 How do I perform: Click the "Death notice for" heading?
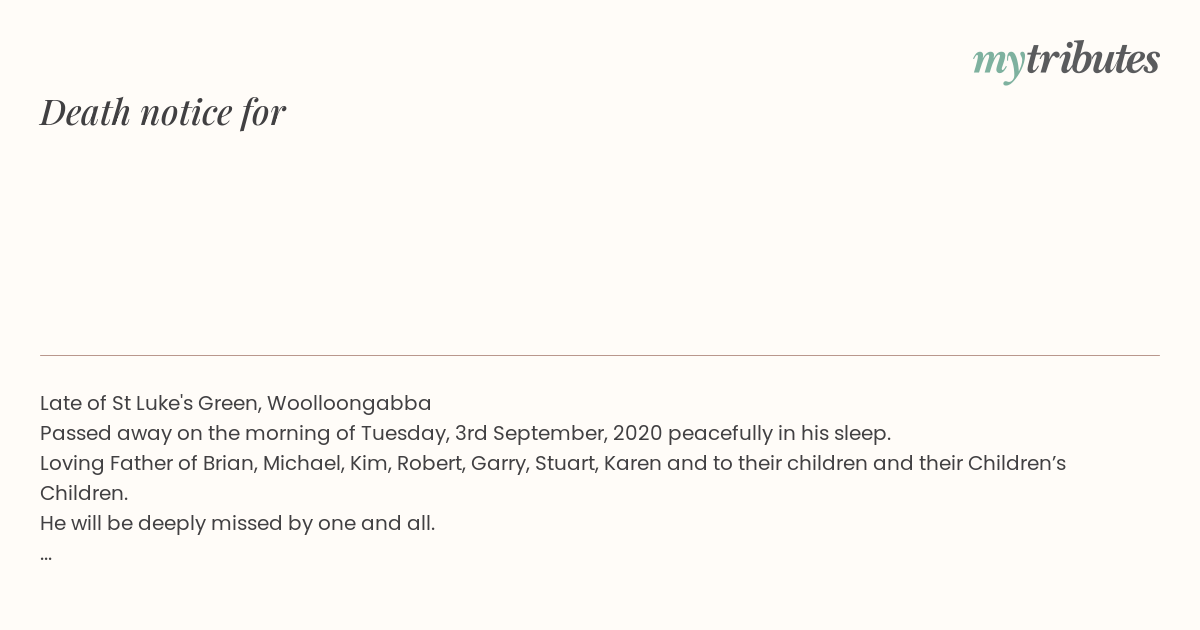click(x=163, y=112)
